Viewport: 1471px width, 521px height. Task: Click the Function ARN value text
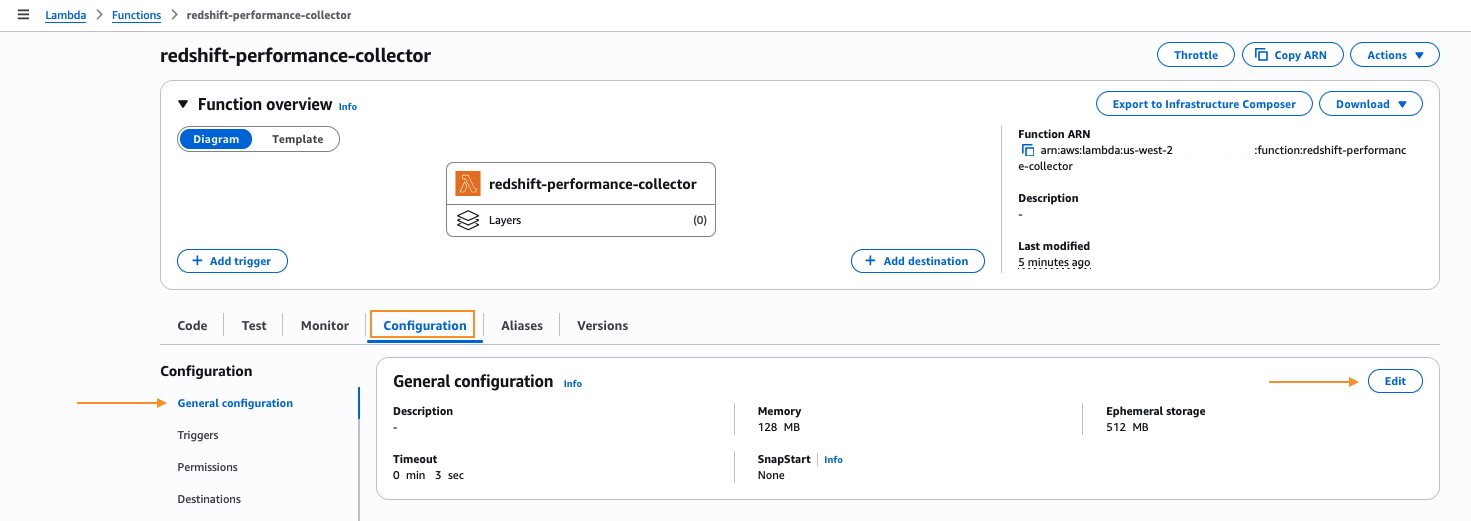coord(1212,158)
